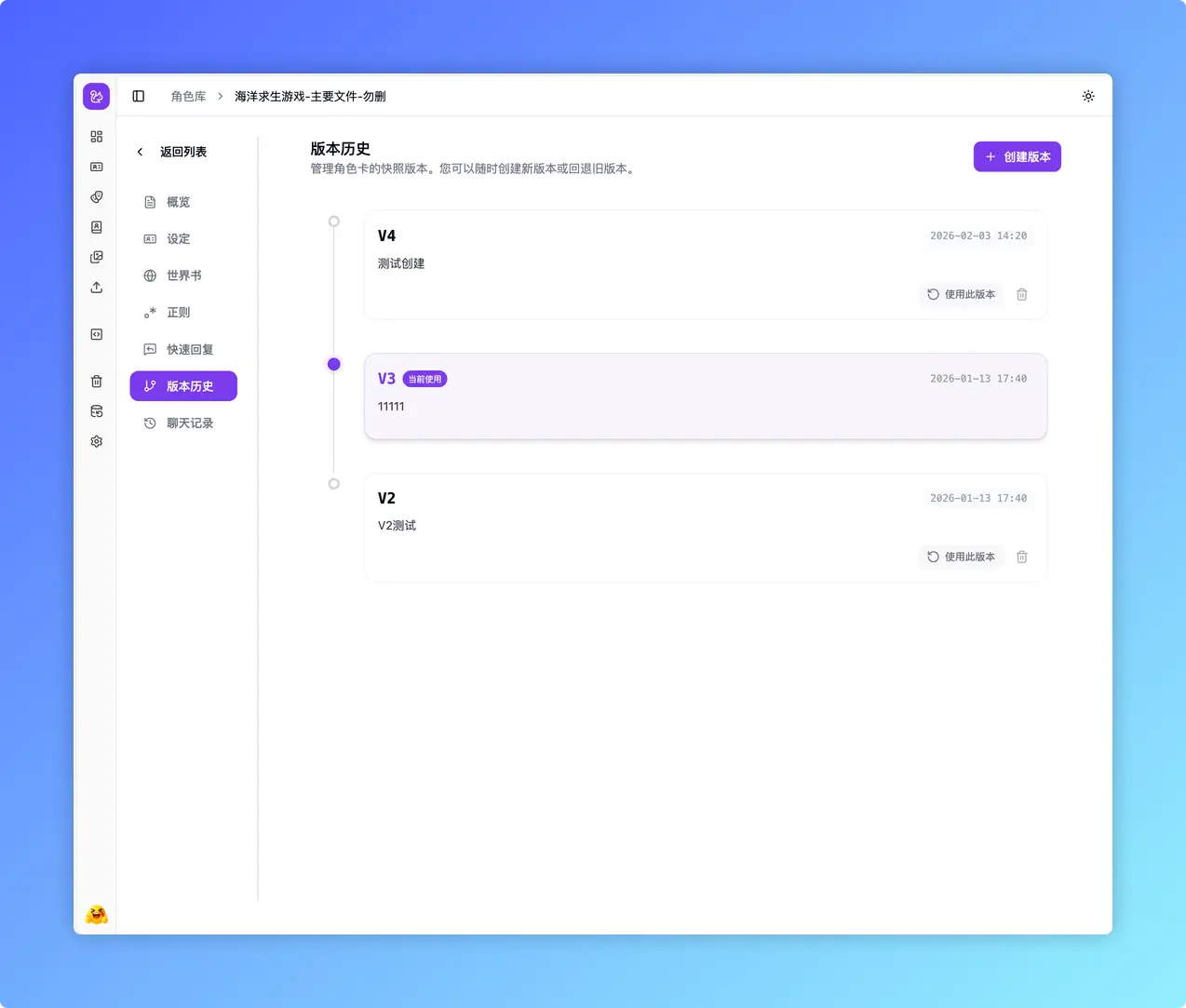Click the V2测试 description text

[x=397, y=526]
